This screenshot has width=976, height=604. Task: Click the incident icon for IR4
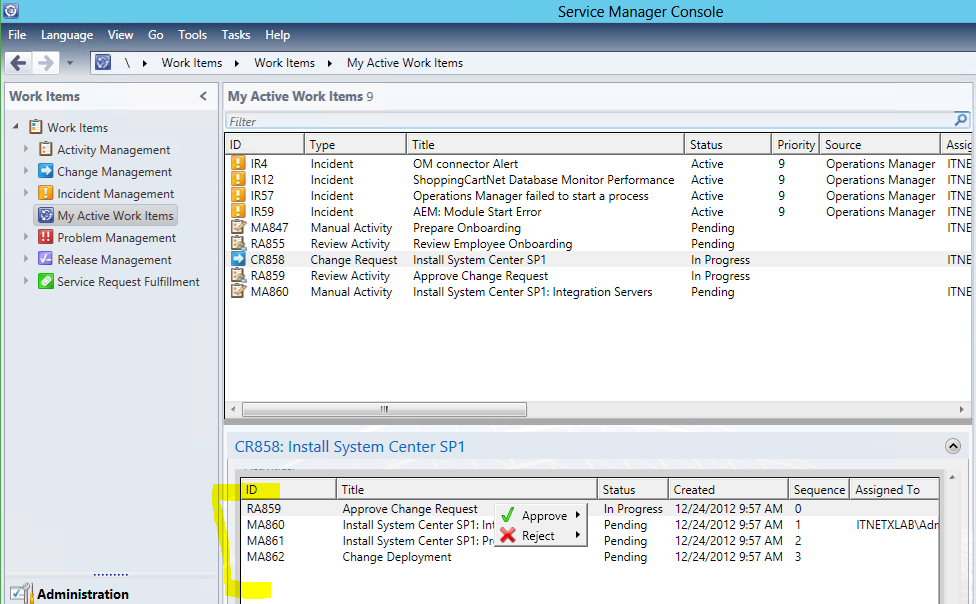click(238, 164)
